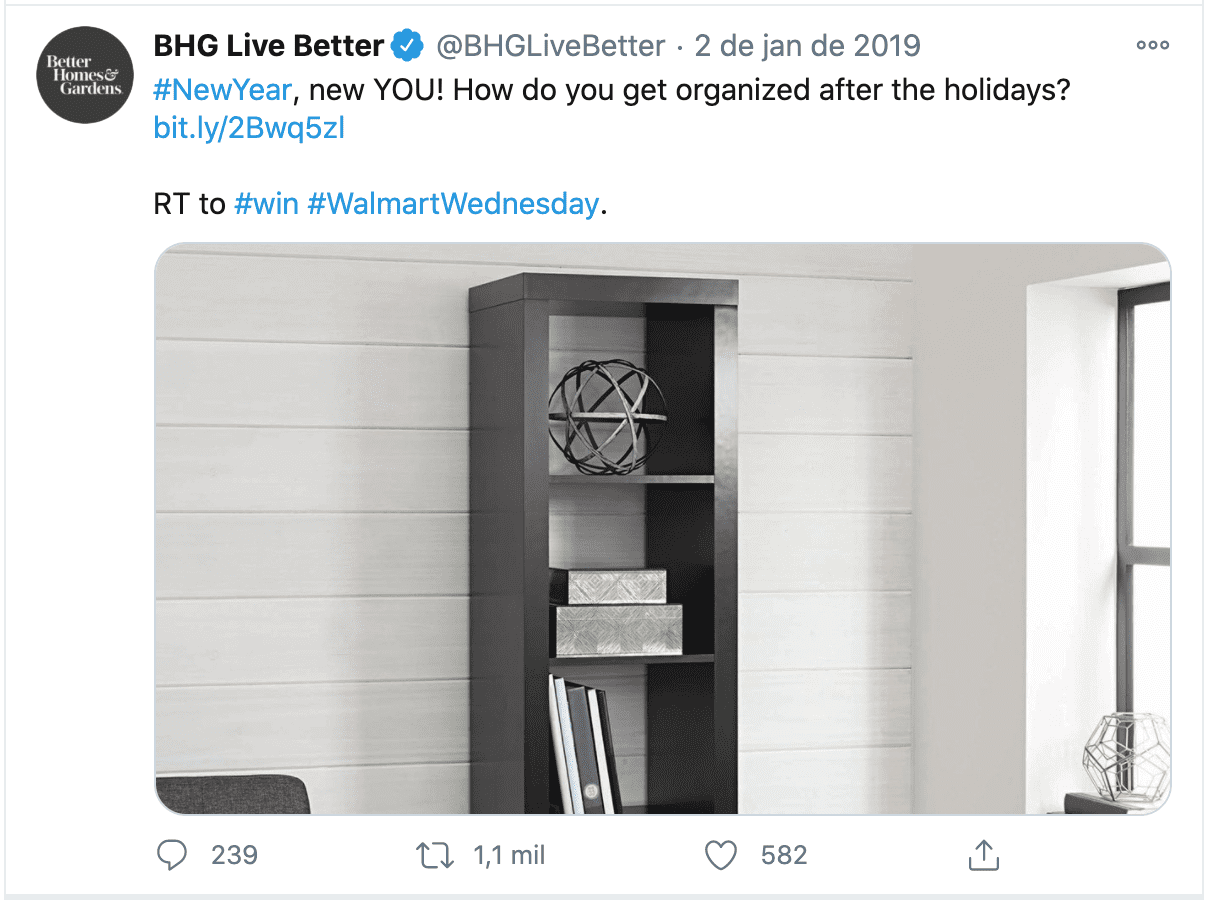The height and width of the screenshot is (900, 1210).
Task: Retweet using the retweet arrows icon
Action: (x=434, y=855)
